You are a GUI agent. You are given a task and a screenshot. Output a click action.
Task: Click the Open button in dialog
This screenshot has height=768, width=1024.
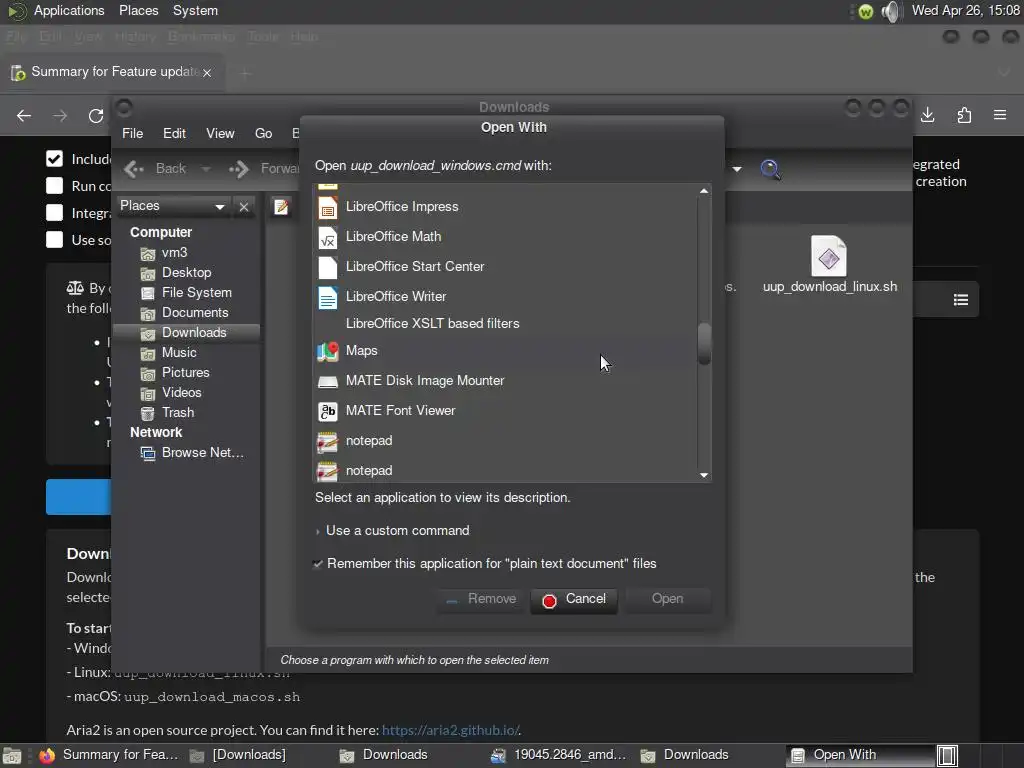click(x=667, y=600)
